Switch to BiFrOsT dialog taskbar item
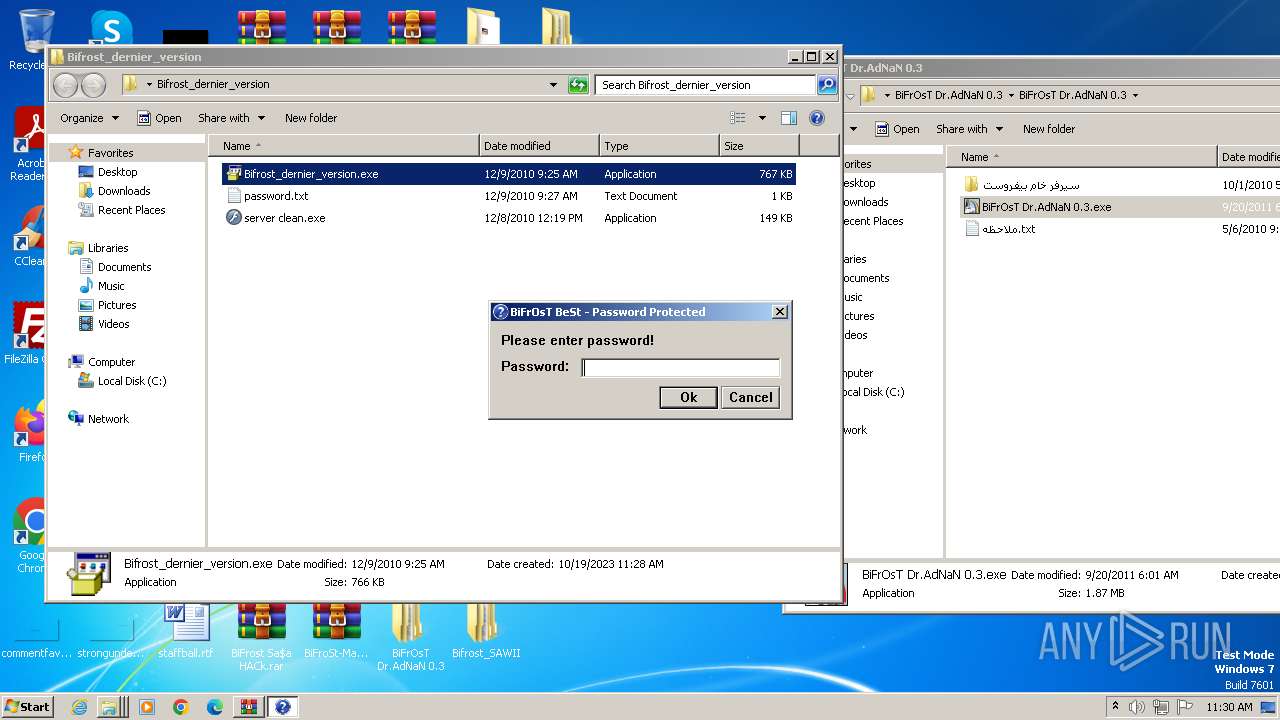1280x720 pixels. (283, 707)
